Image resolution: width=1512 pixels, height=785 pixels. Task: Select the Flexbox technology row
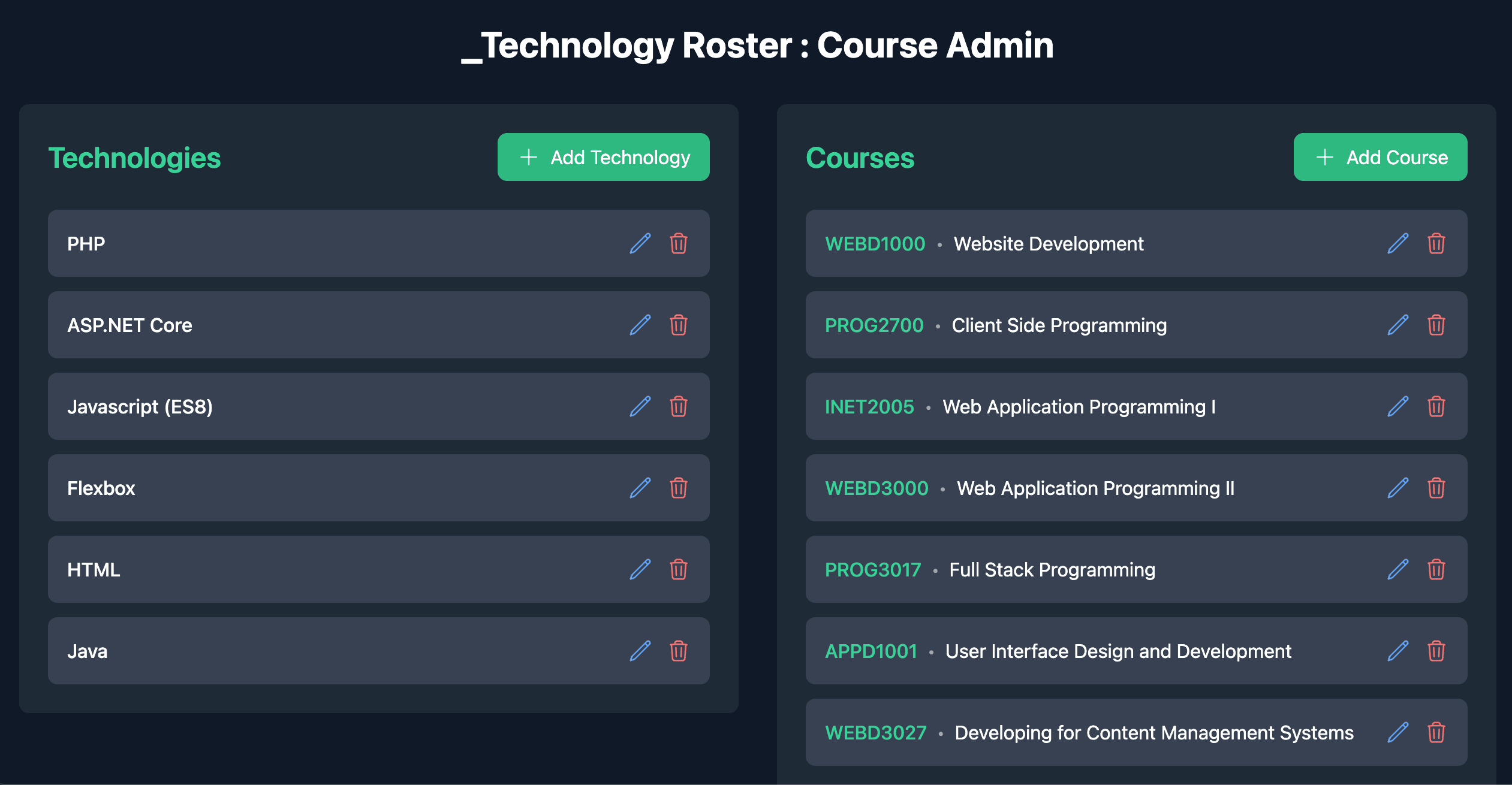[336, 488]
